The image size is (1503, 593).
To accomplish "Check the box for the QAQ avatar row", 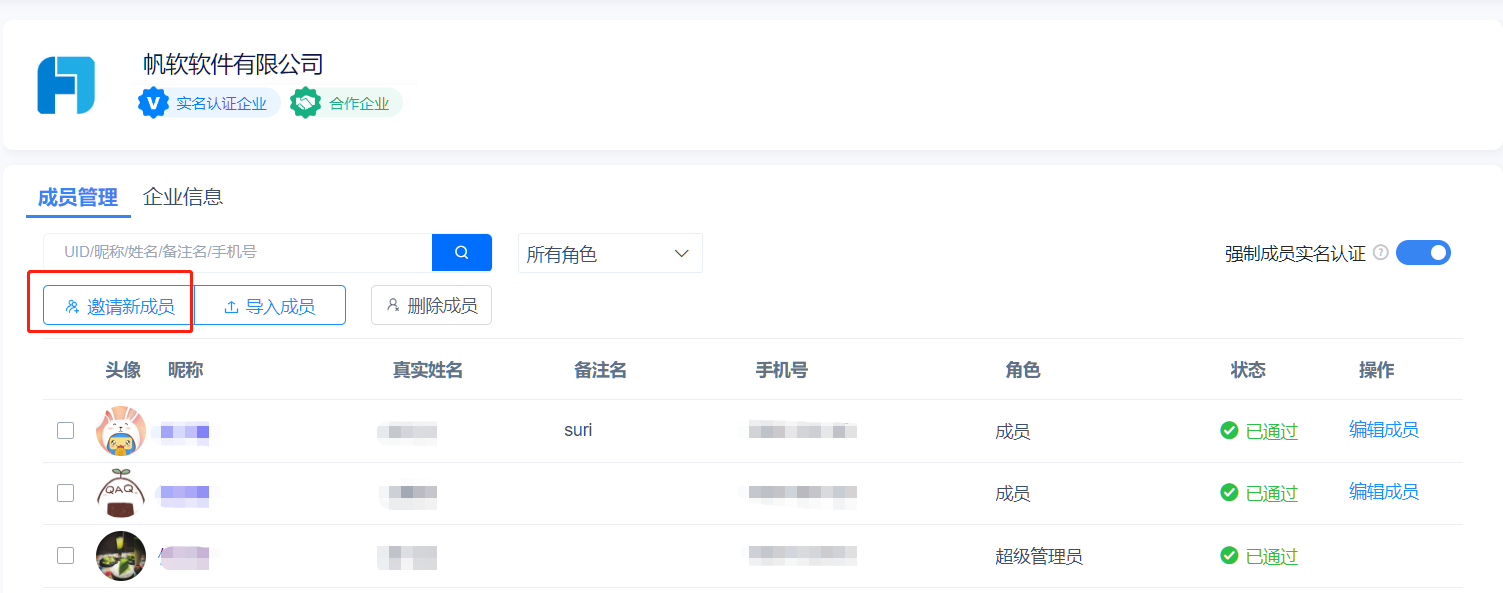I will (x=65, y=492).
